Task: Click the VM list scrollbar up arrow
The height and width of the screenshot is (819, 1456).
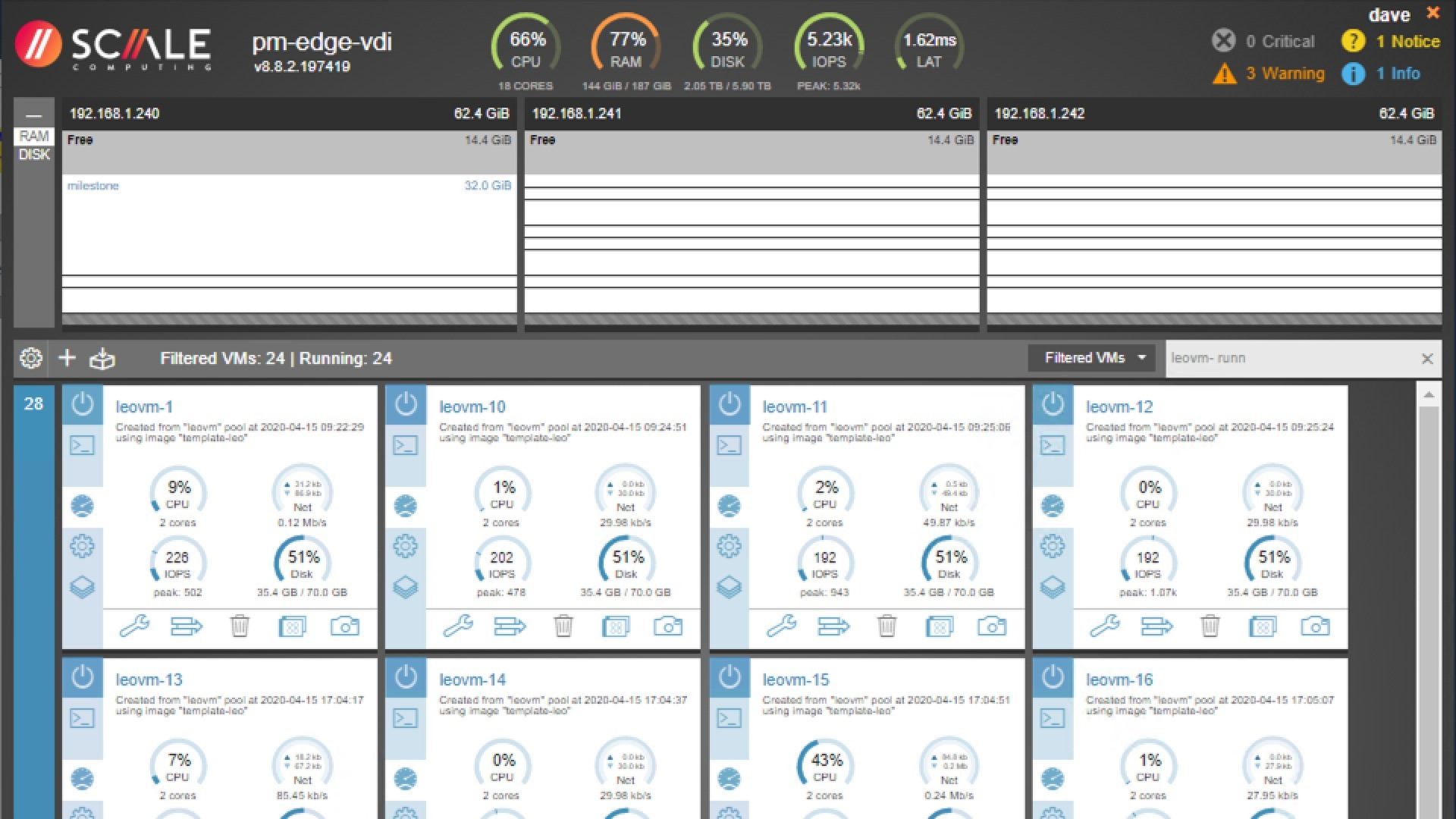Action: (x=1428, y=395)
